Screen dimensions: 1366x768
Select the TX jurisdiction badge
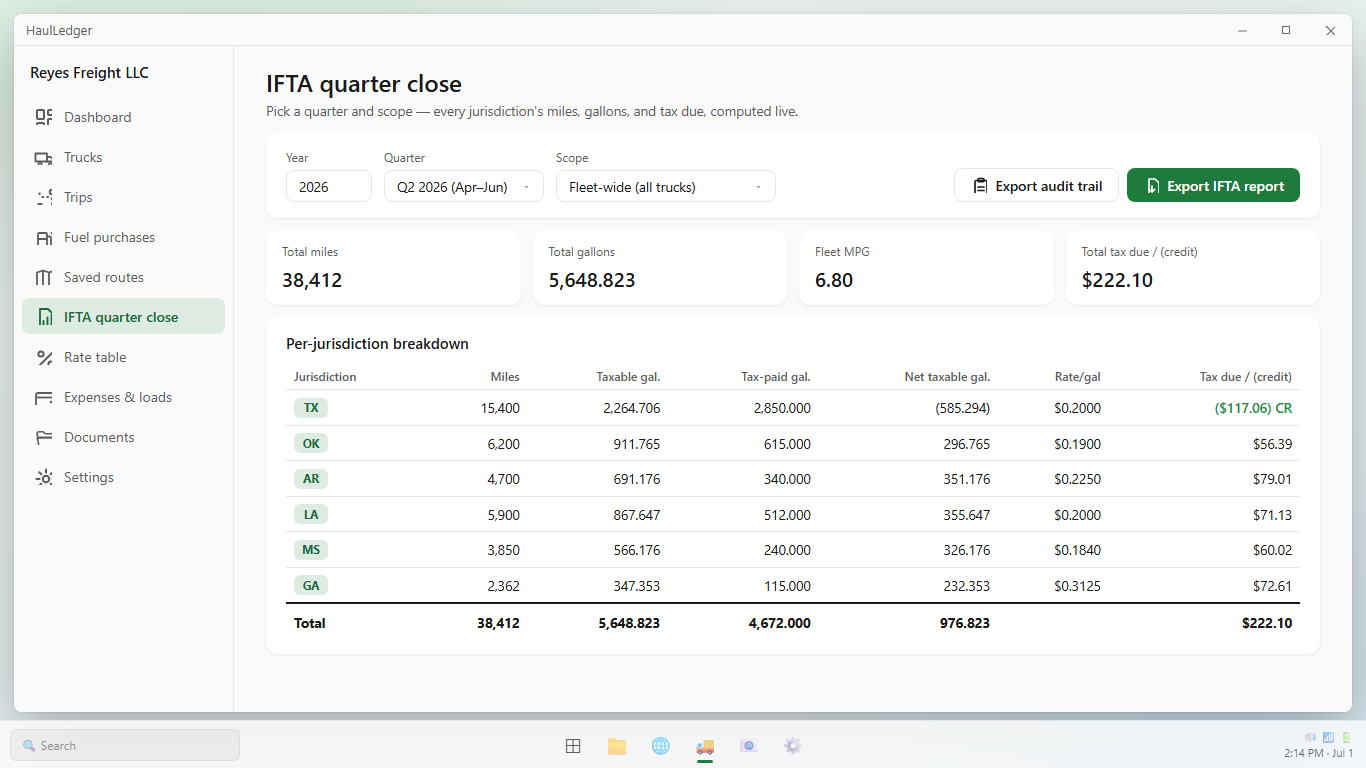[x=311, y=408]
